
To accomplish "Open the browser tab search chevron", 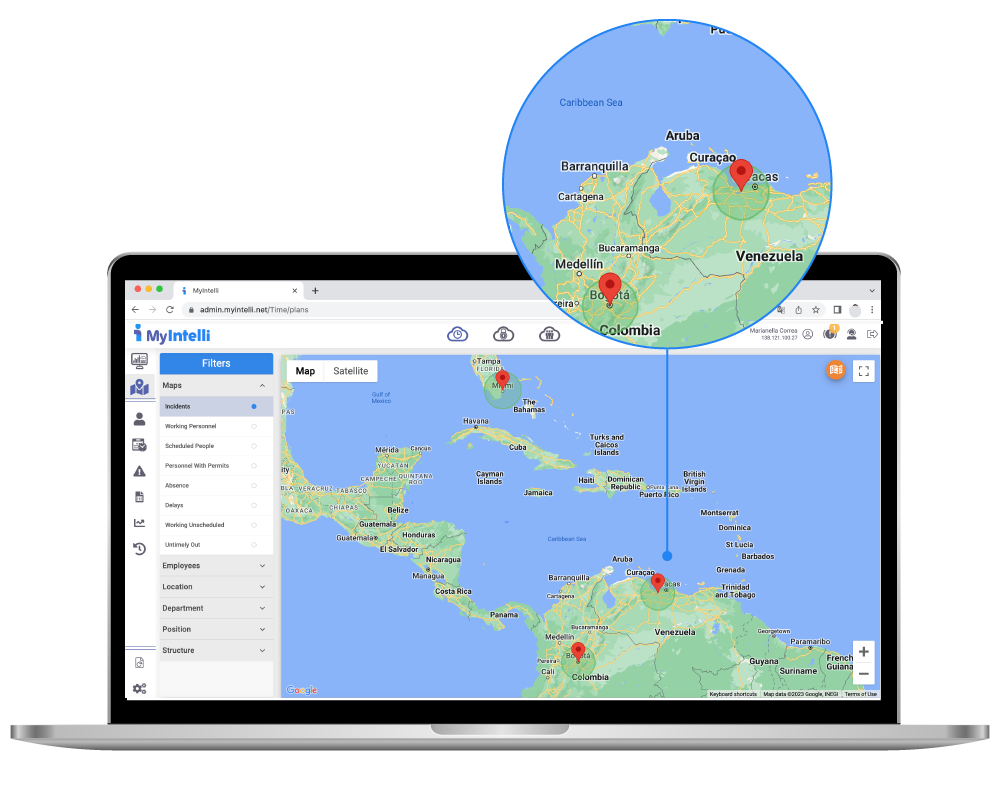I will (x=872, y=290).
